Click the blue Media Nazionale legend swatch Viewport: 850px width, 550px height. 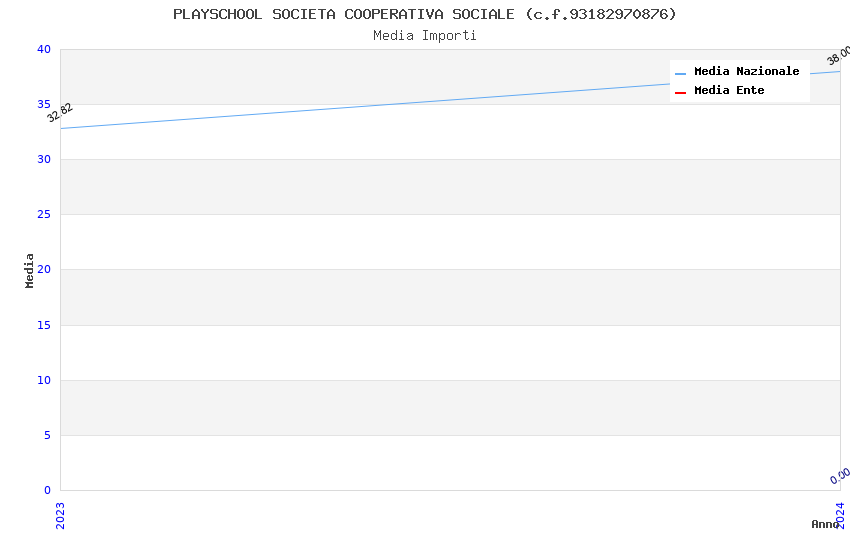pos(680,73)
